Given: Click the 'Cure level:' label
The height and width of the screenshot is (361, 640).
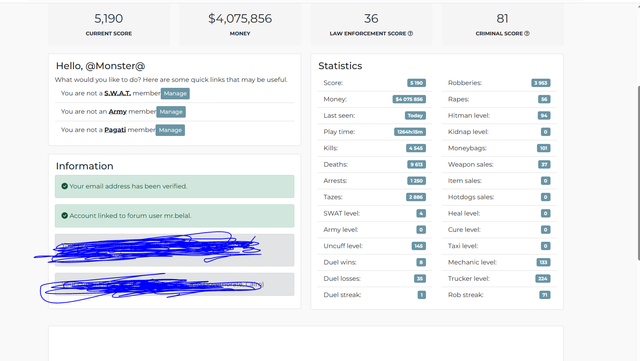Looking at the screenshot, I should coord(464,230).
